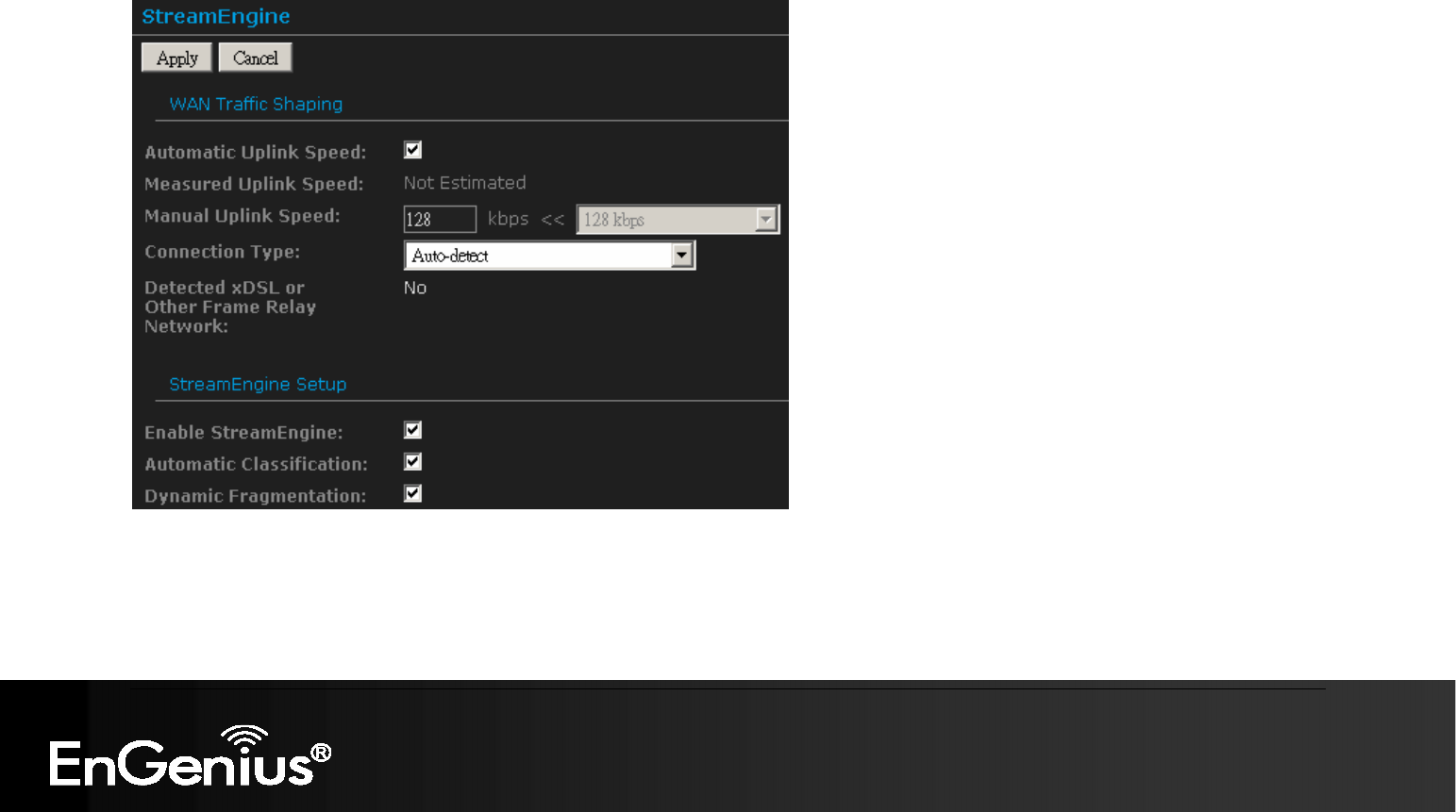This screenshot has height=812, width=1456.
Task: Click the Detected xDSL or Other Frame Relay label
Action: pyautogui.click(x=230, y=307)
